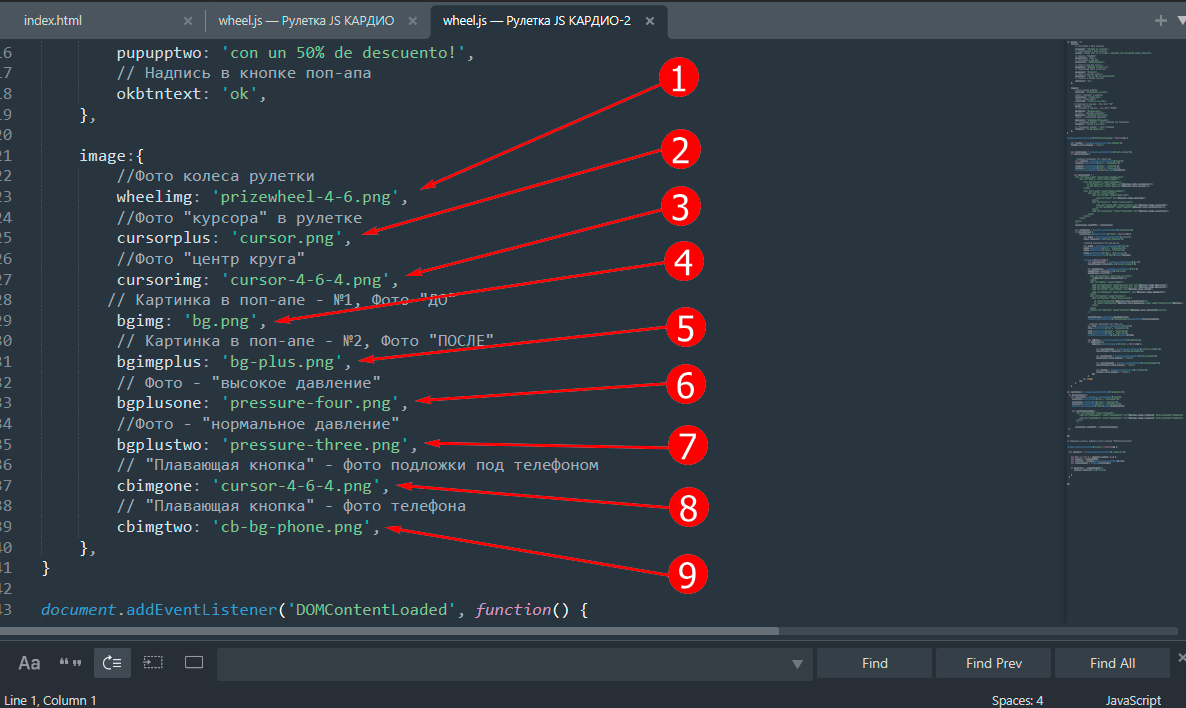The height and width of the screenshot is (708, 1186).
Task: Change the JavaScript syntax selector
Action: pyautogui.click(x=1133, y=700)
